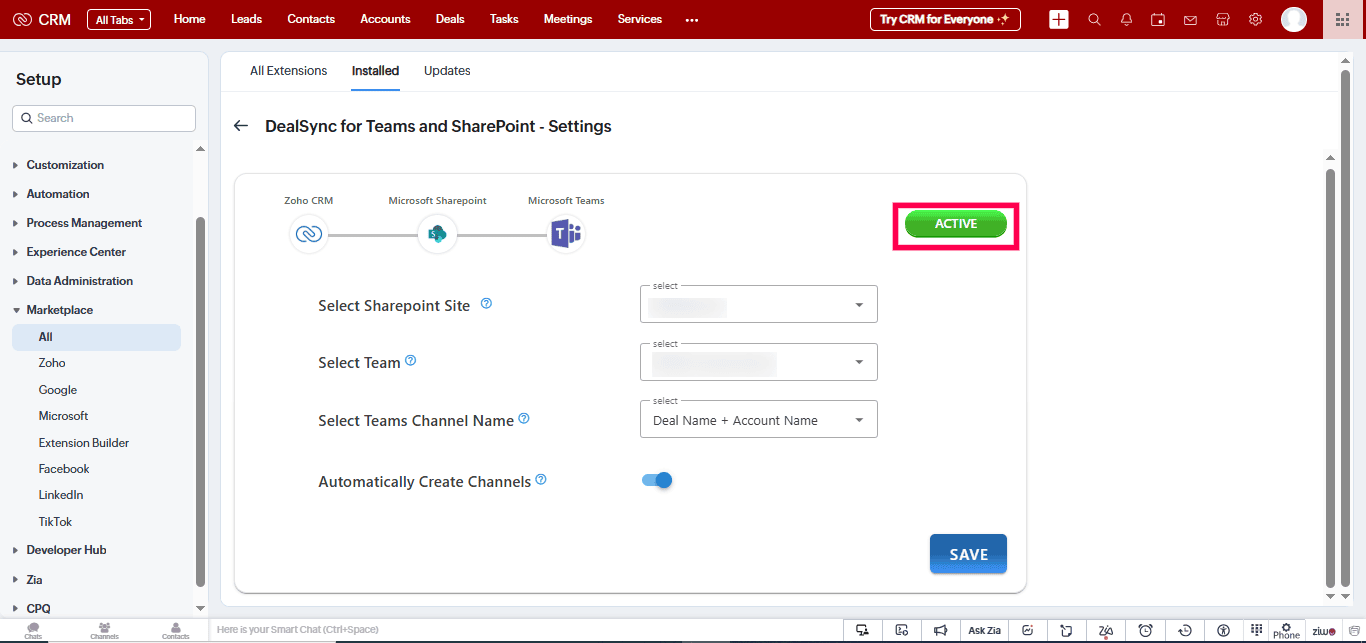Click the alarm clock reminders icon

(x=1145, y=630)
